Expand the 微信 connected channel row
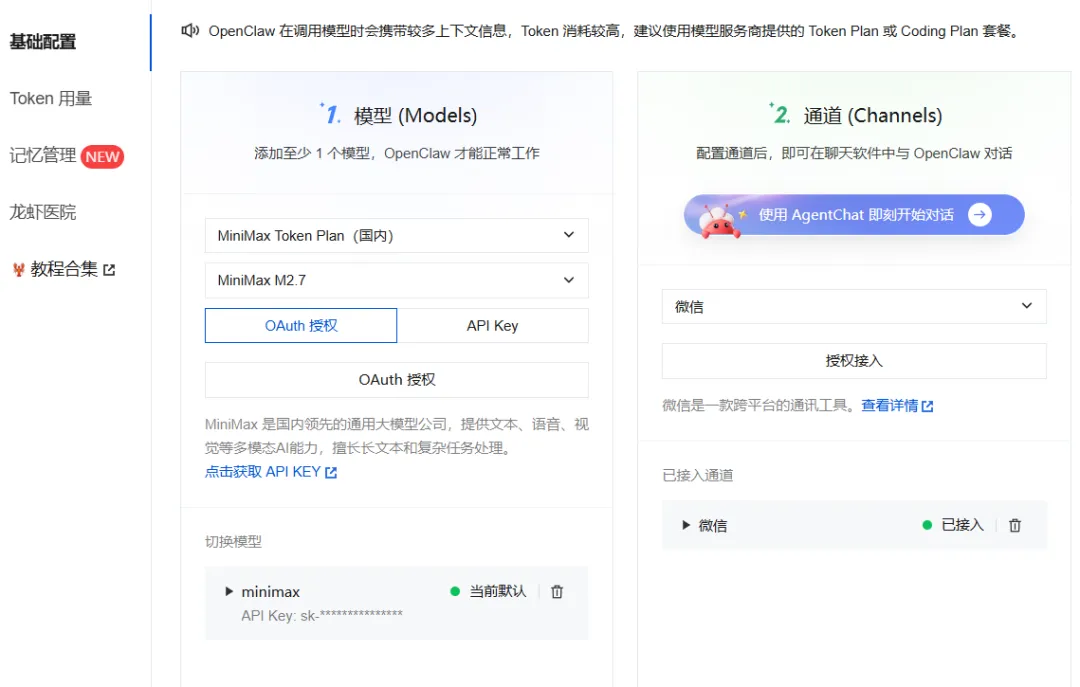The height and width of the screenshot is (687, 1080). pyautogui.click(x=686, y=525)
